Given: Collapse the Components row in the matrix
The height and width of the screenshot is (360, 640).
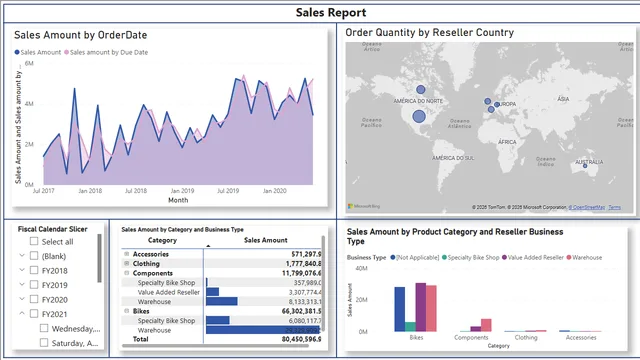Looking at the screenshot, I should point(127,273).
